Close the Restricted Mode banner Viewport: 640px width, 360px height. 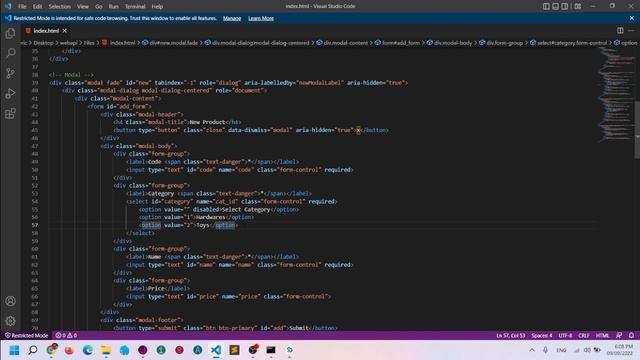631,18
